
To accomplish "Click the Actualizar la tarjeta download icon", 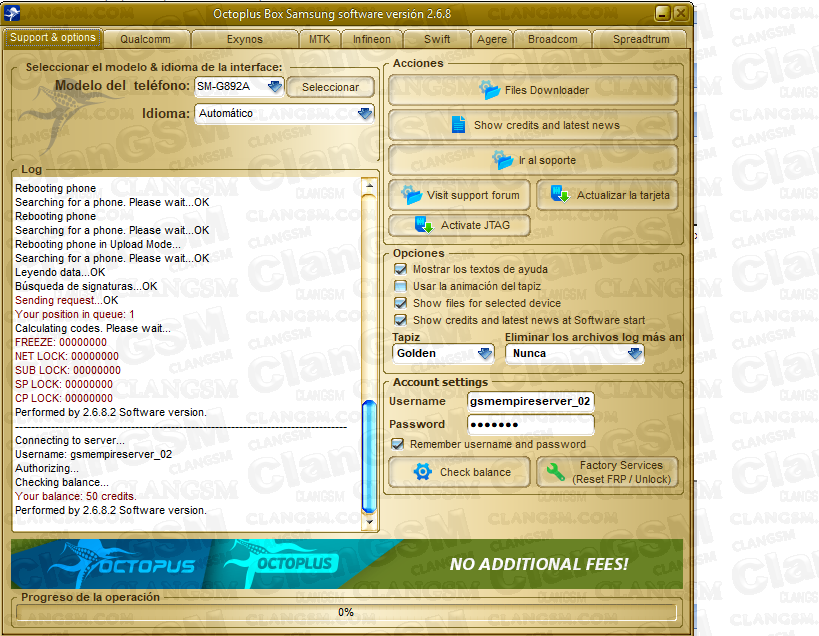I will (x=560, y=194).
